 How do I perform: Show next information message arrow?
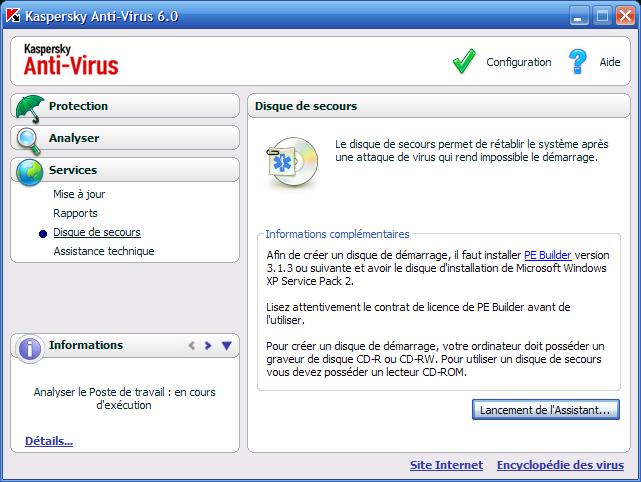coord(208,345)
